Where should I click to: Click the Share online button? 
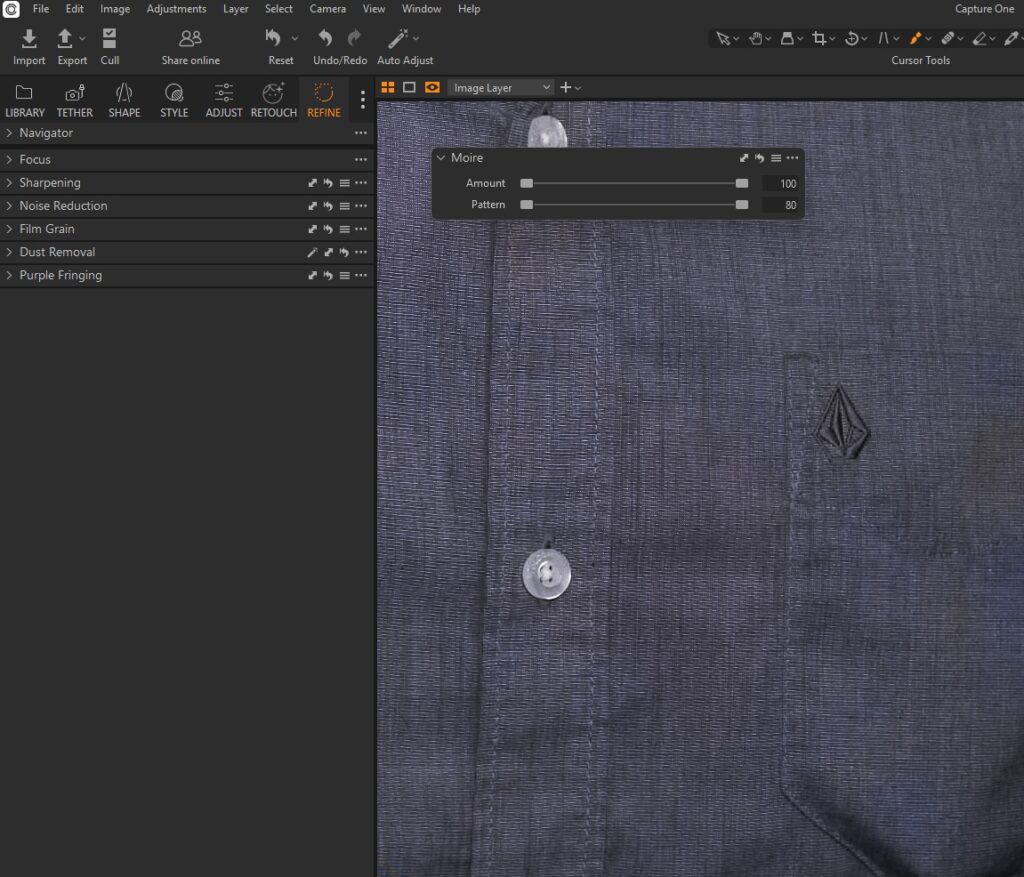coord(190,46)
